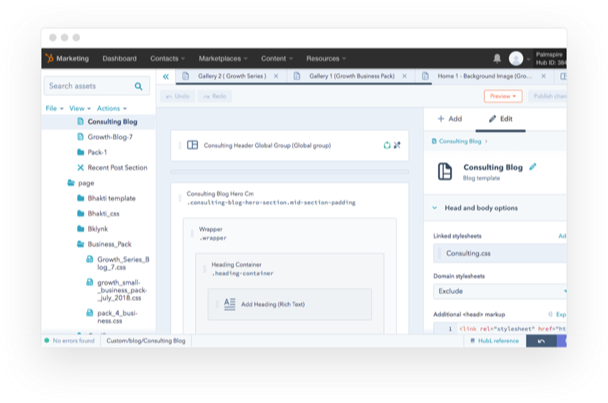Viewport: 608px width, 403px height.
Task: Click the Search assets input field
Action: click(x=90, y=86)
